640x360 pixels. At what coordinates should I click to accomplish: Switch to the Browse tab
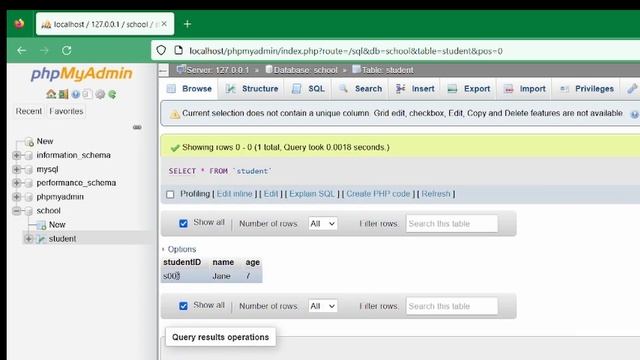189,89
